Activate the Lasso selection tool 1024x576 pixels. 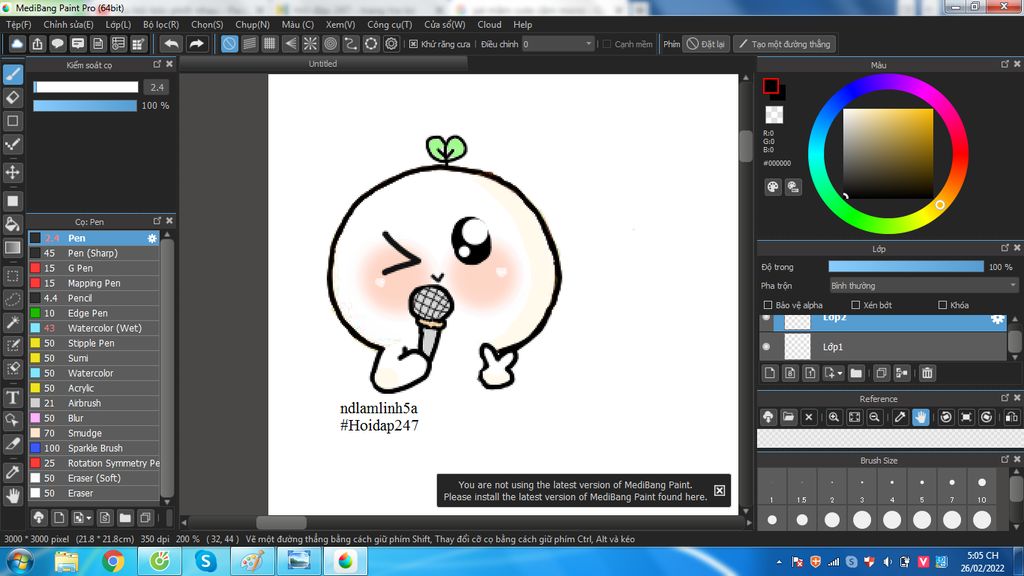coord(13,299)
